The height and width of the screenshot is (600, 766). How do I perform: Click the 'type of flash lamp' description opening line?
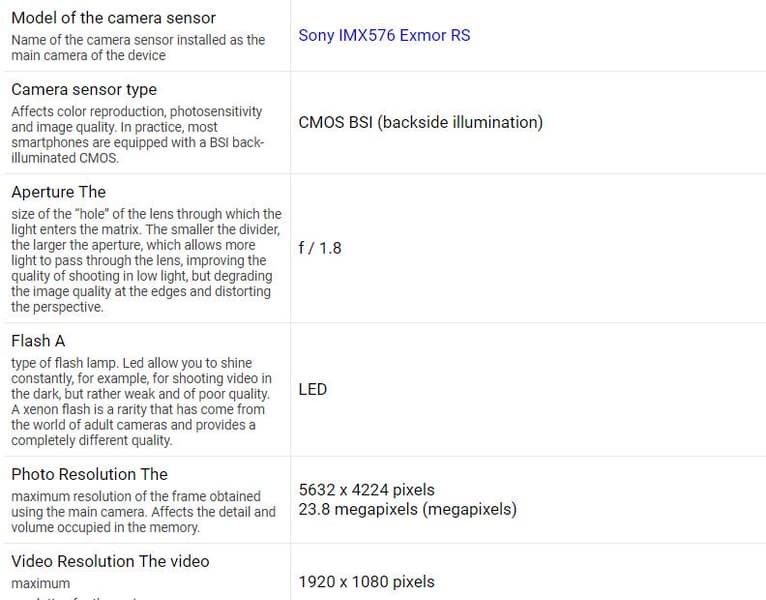[x=131, y=363]
